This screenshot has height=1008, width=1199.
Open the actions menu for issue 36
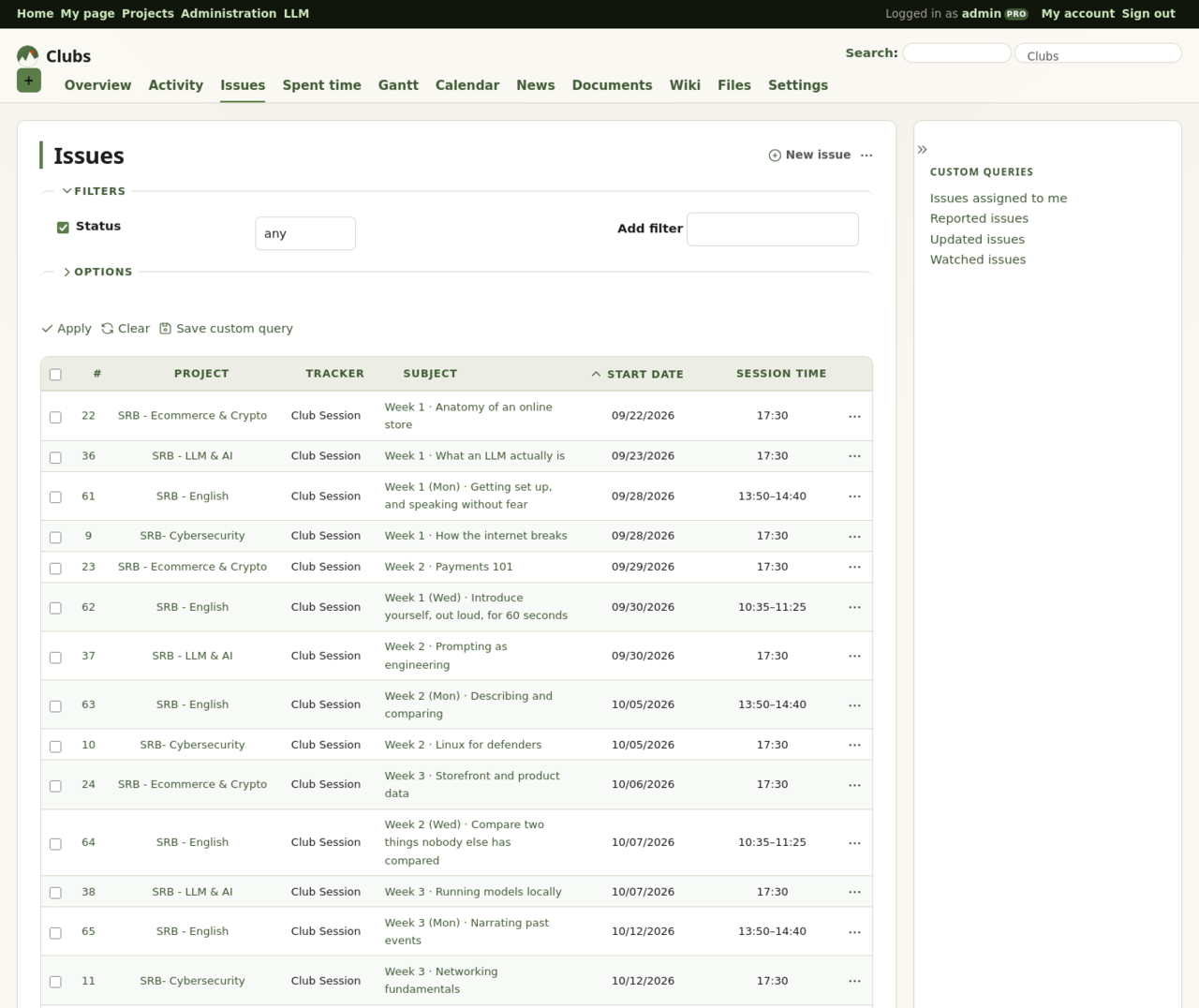coord(854,456)
